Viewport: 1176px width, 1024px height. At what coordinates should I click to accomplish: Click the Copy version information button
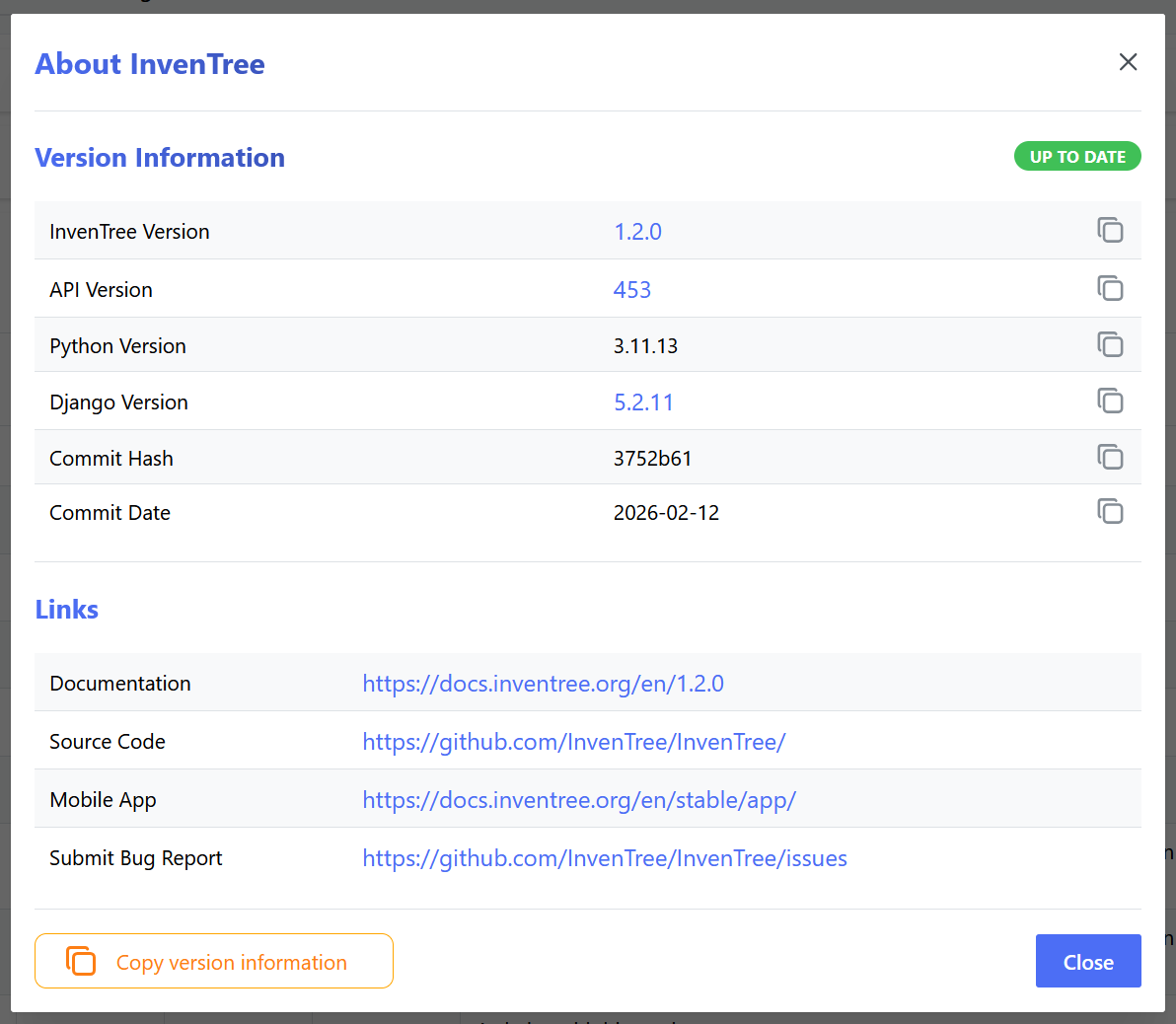click(214, 961)
